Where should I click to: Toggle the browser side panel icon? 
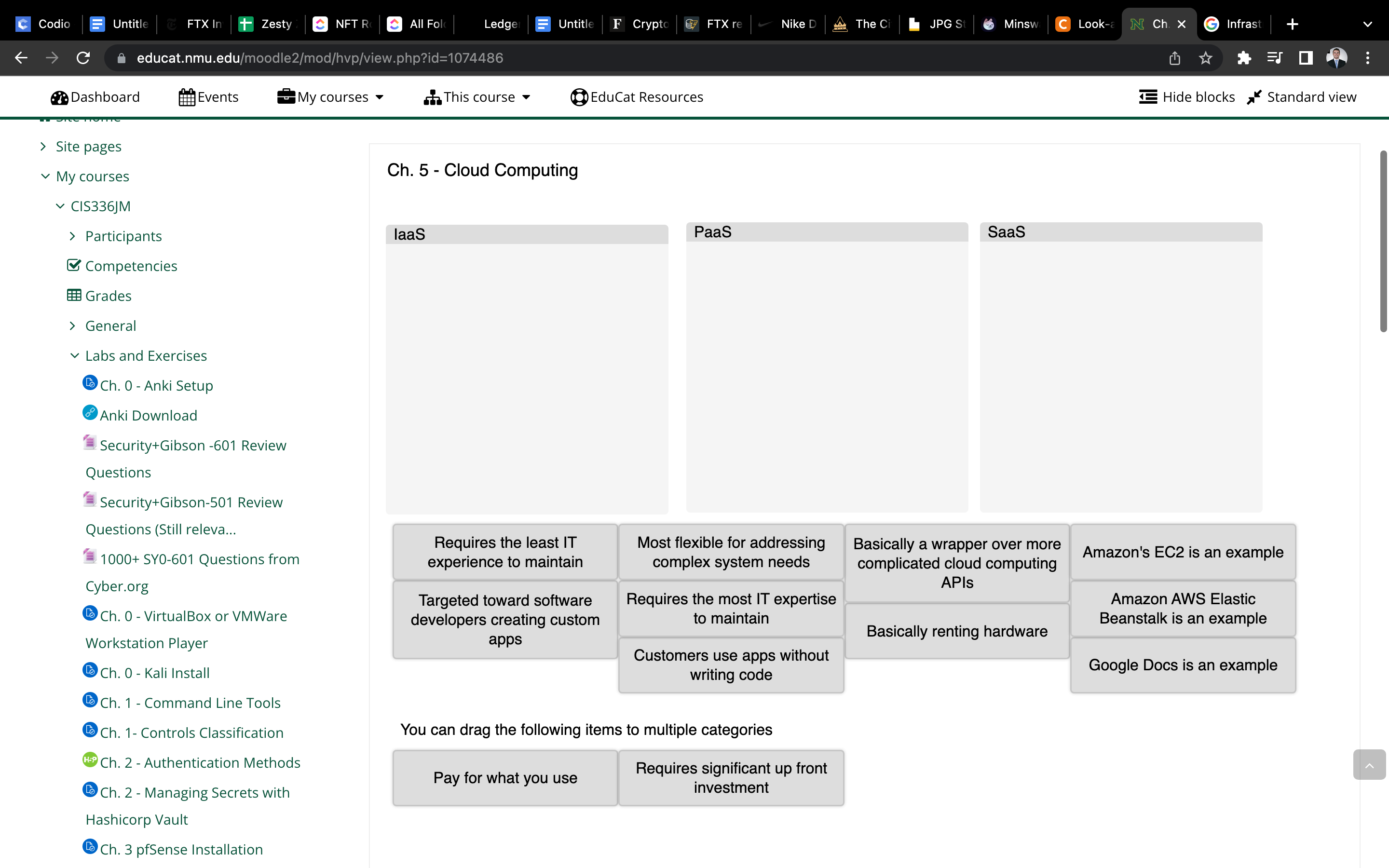click(1305, 57)
